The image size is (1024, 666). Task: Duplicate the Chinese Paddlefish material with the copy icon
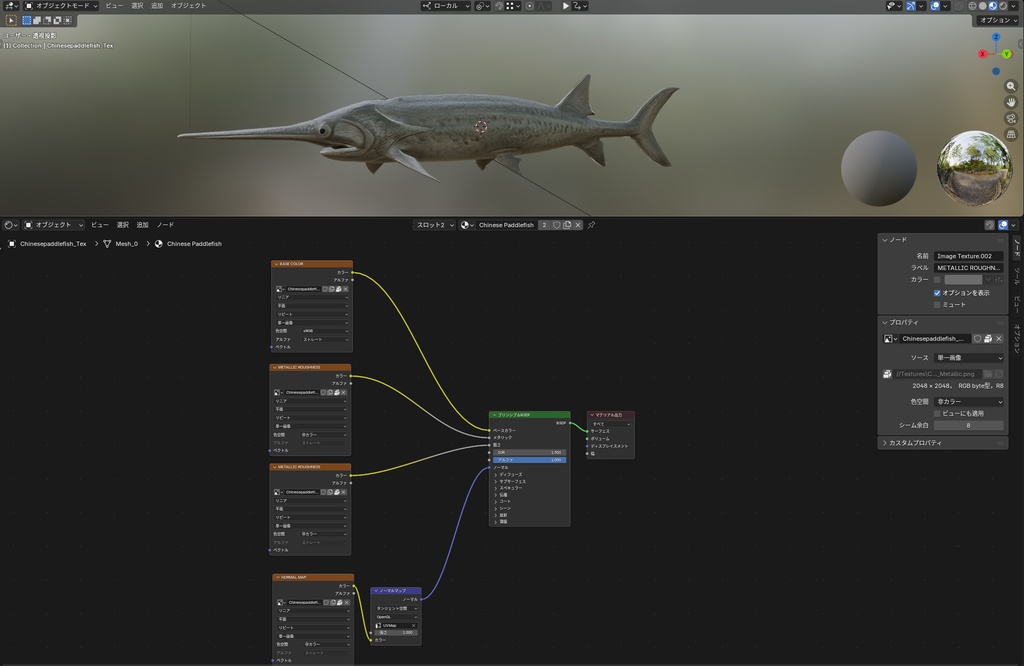[568, 225]
